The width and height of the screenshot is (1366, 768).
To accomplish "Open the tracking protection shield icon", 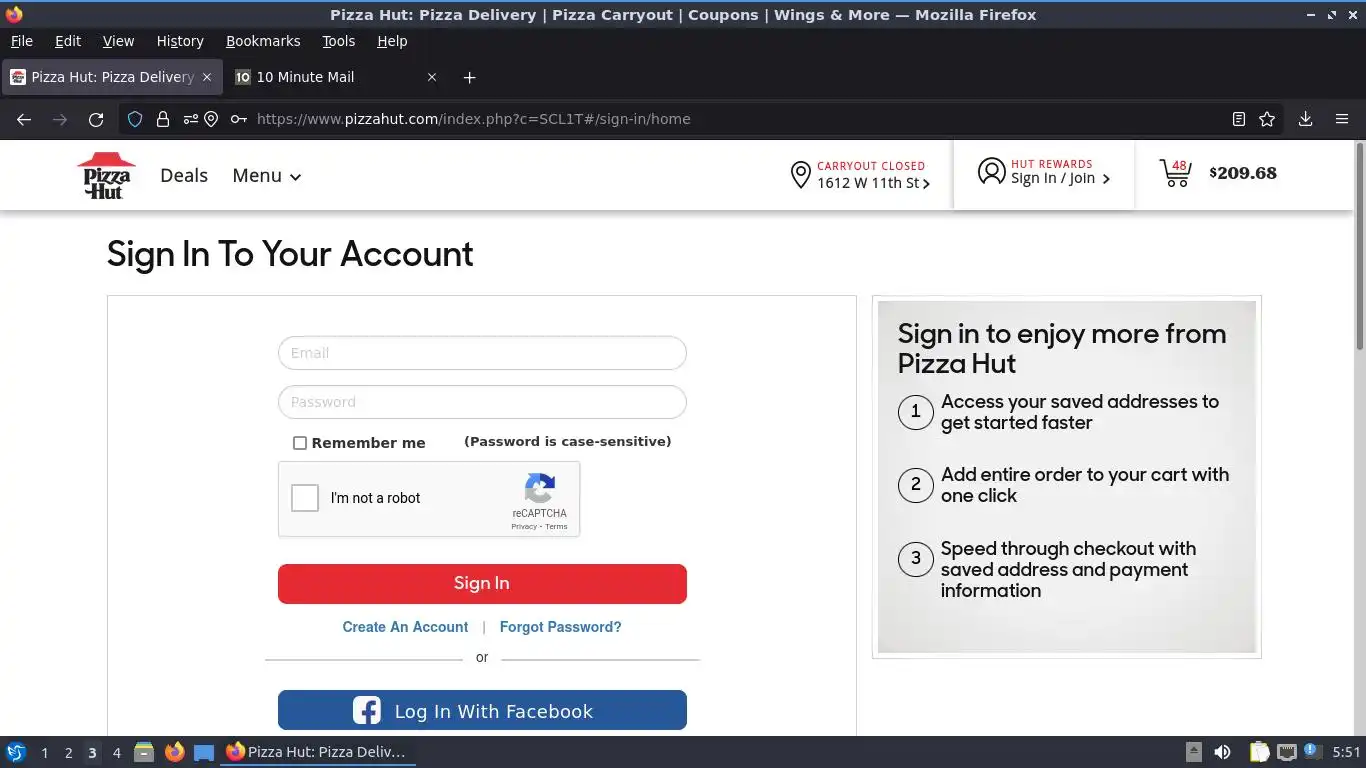I will point(135,119).
